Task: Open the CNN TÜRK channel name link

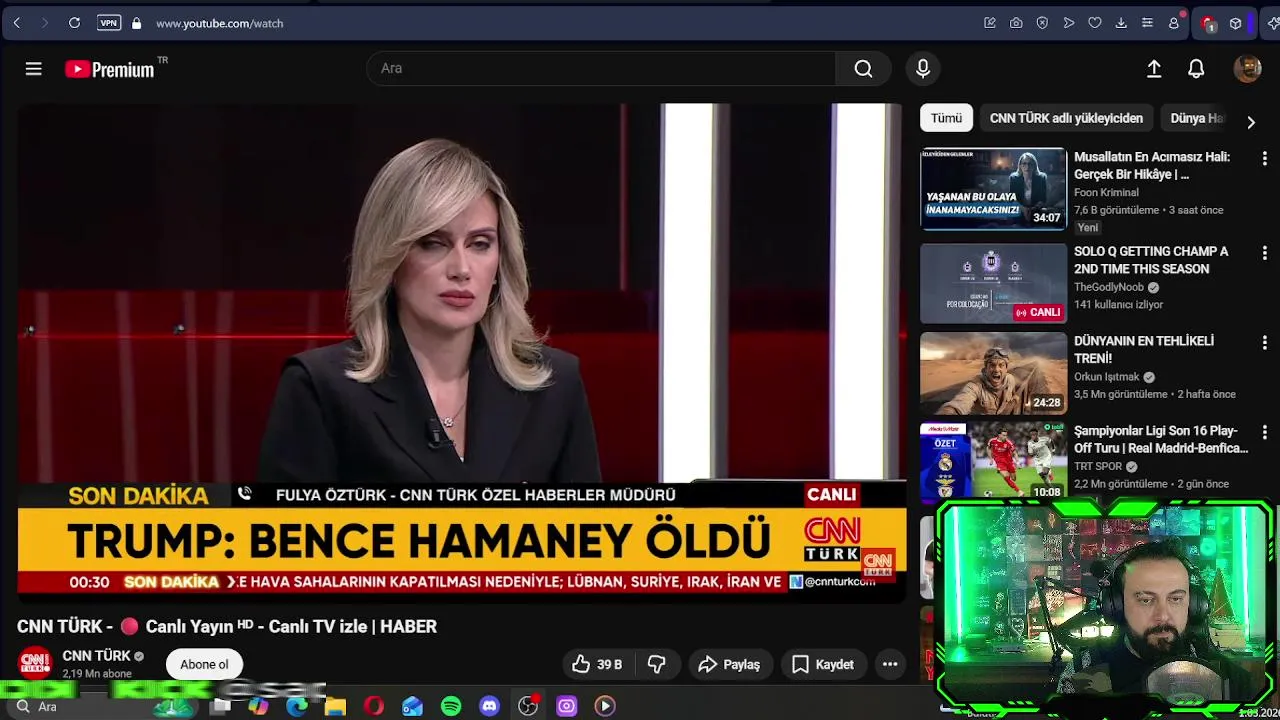Action: tap(96, 656)
